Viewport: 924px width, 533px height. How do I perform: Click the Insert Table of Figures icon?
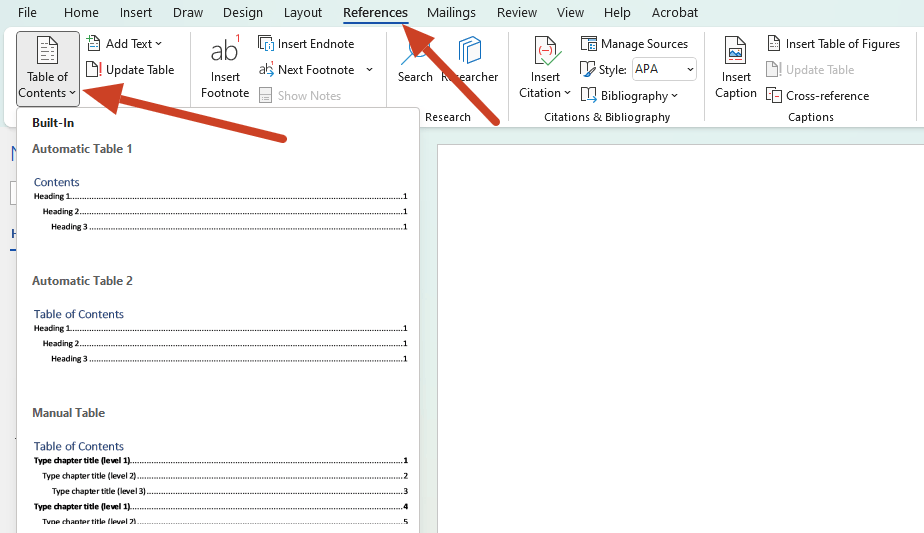[x=774, y=43]
